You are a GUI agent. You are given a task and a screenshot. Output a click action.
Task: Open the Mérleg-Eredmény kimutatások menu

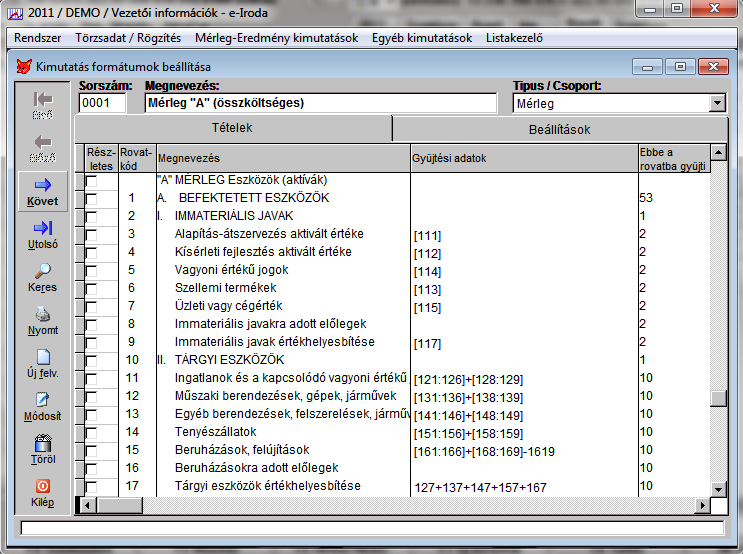point(276,38)
